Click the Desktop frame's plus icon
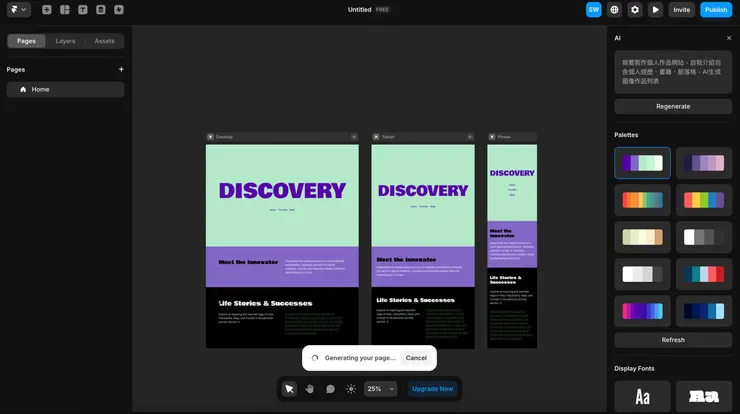 point(353,137)
